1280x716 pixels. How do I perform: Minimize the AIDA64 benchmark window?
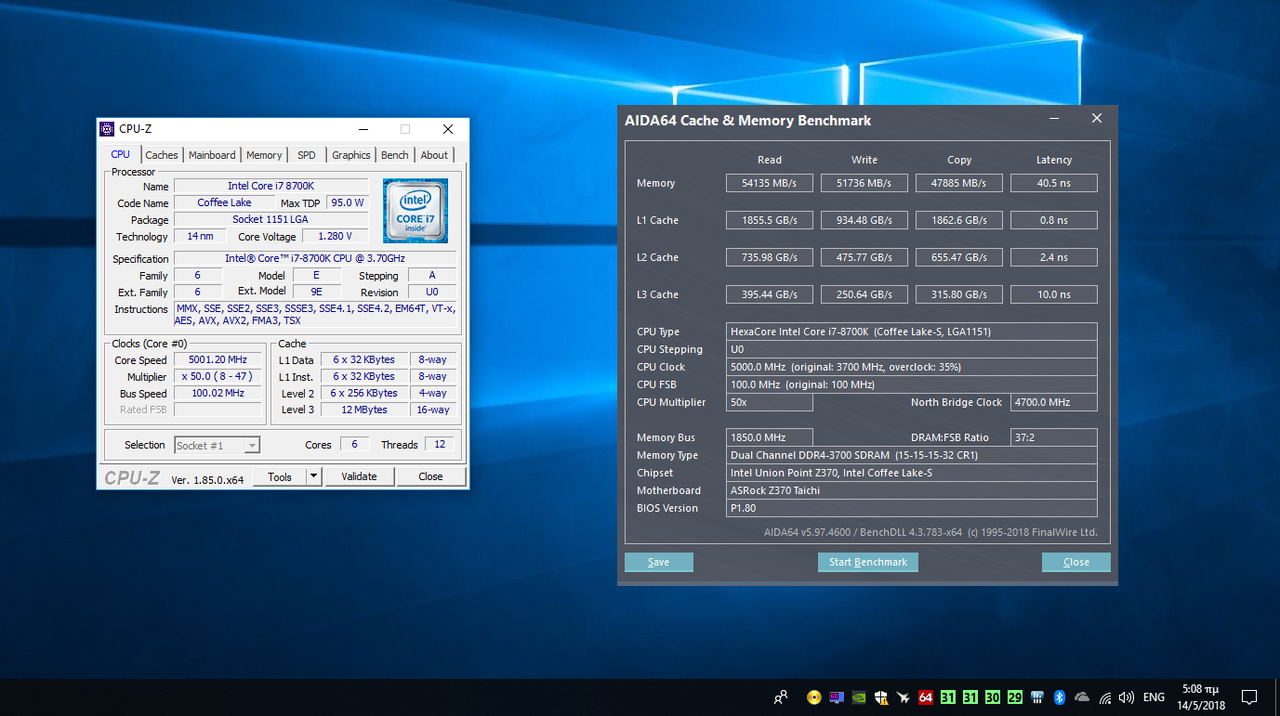click(x=1054, y=119)
